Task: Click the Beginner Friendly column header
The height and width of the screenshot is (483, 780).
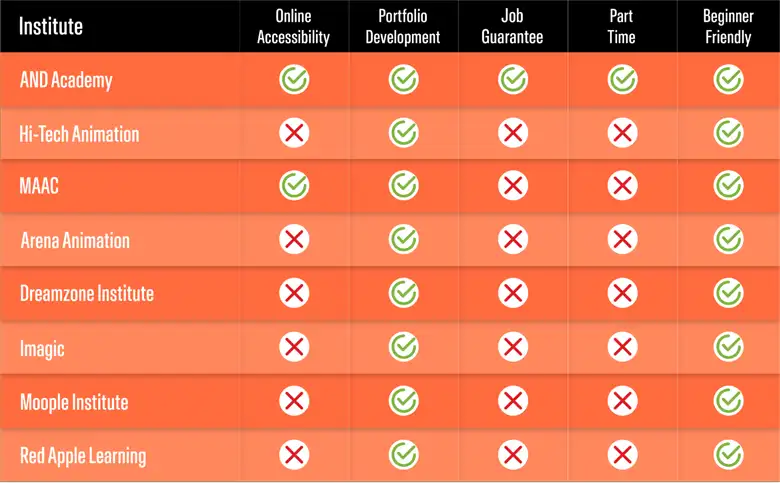Action: pos(728,26)
